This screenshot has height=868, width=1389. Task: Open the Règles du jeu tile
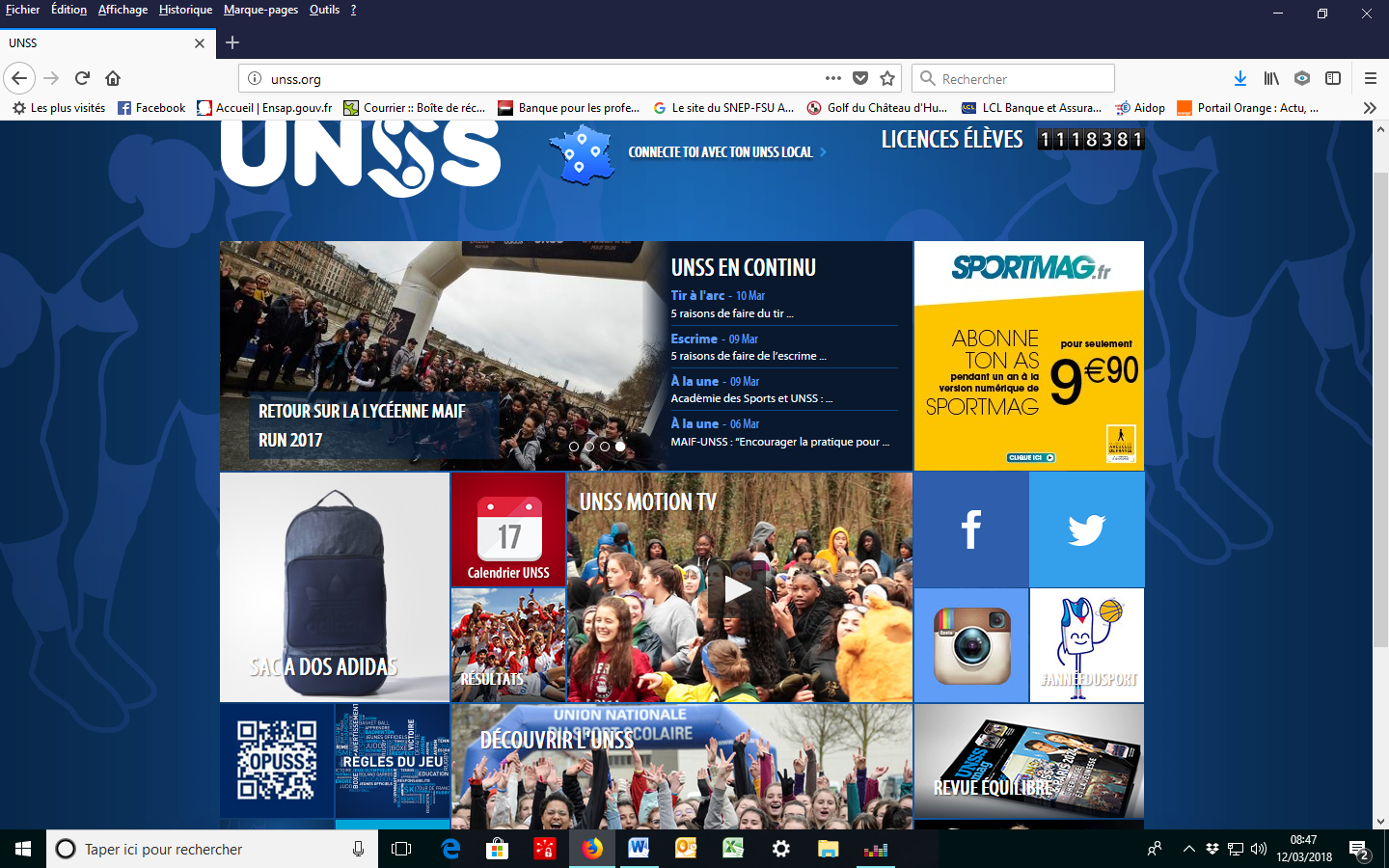point(393,761)
